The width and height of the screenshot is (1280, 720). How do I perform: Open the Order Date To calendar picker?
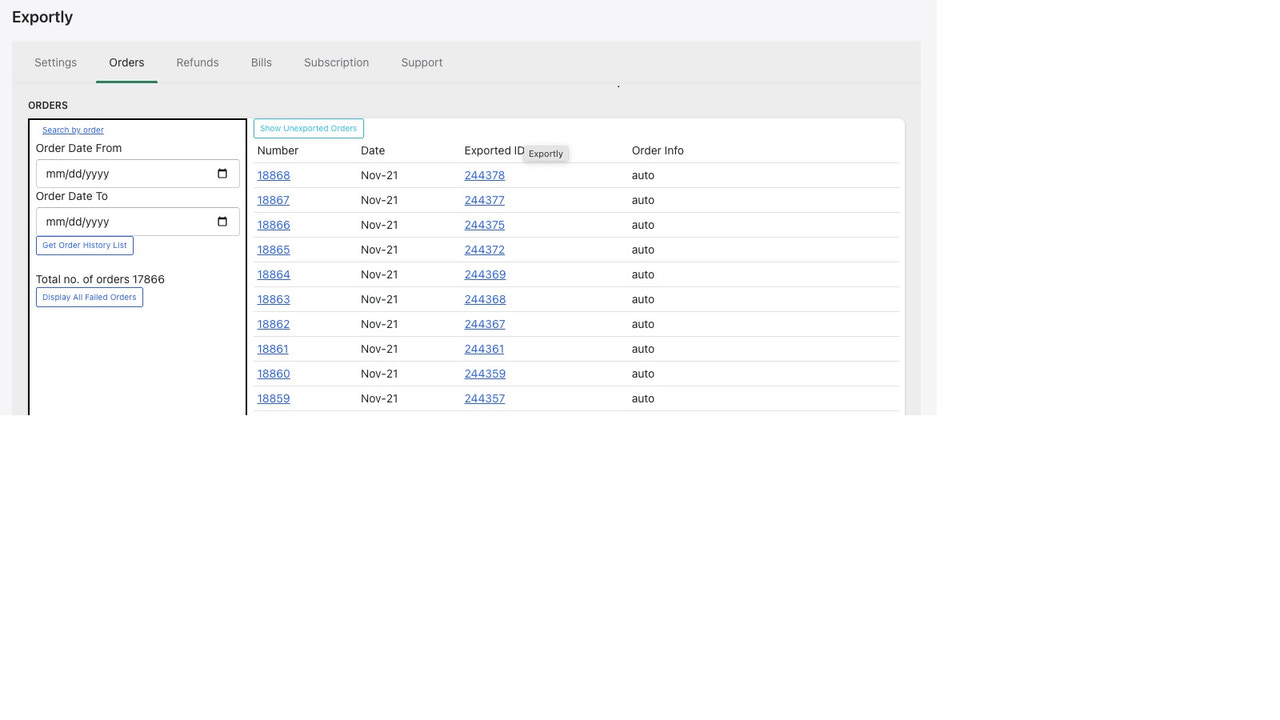click(221, 221)
